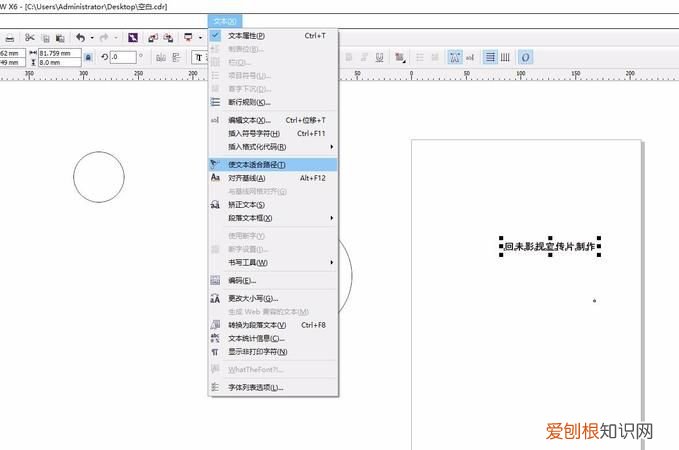Image resolution: width=679 pixels, height=450 pixels.
Task: Click the circle shape on the canvas
Action: point(99,177)
